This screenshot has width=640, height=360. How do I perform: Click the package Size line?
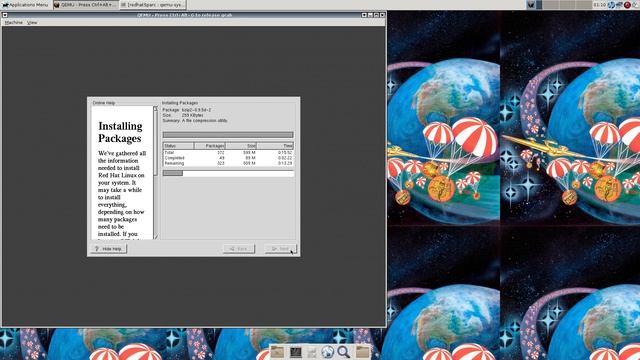[182, 115]
